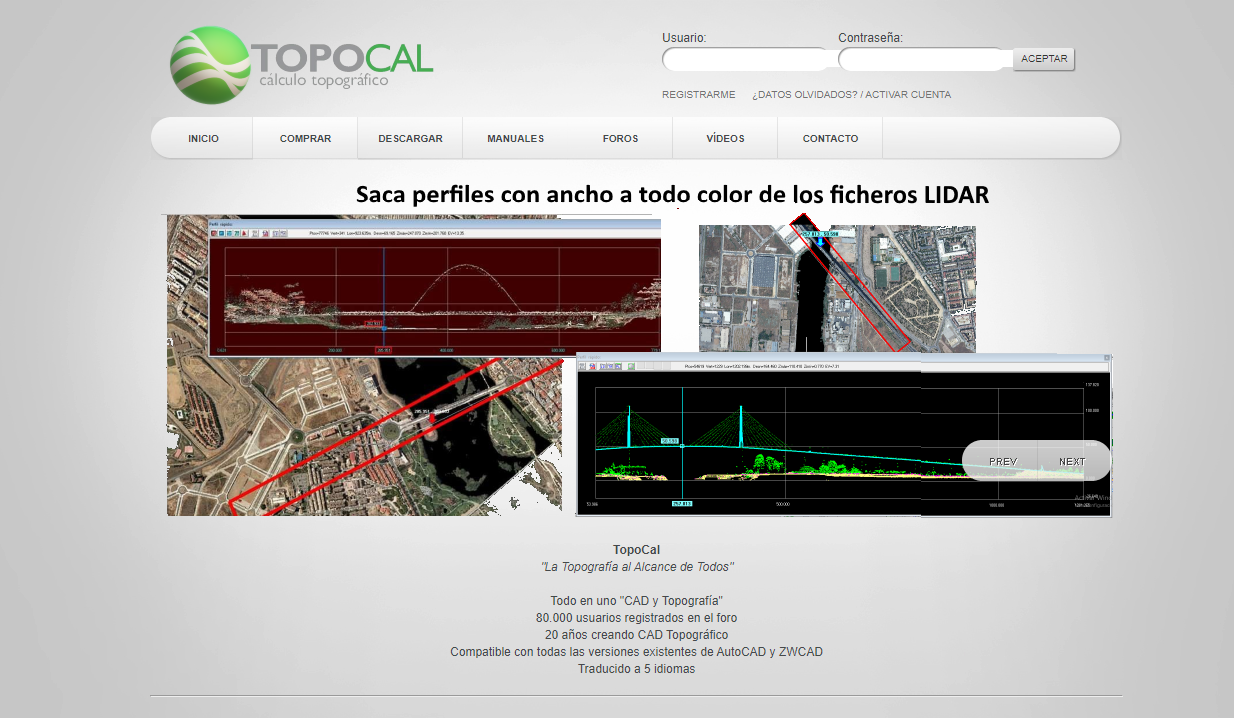
Task: Switch to the COMPRAR tab
Action: 306,138
